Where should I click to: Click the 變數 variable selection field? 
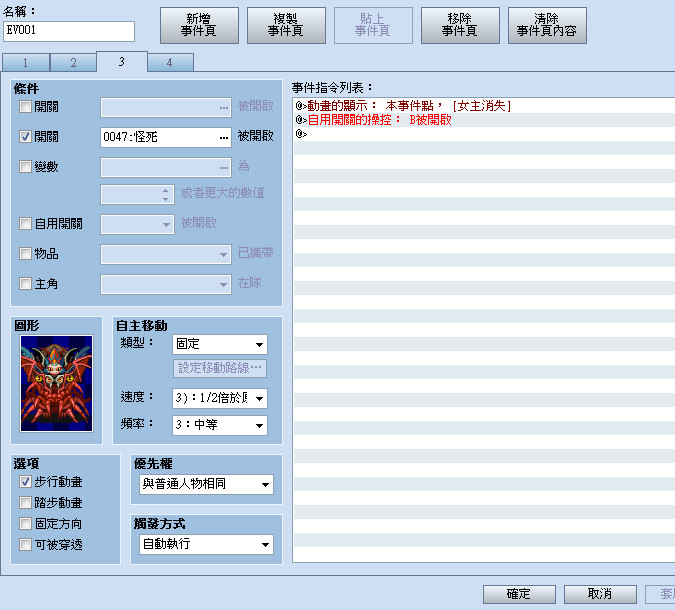coord(166,168)
